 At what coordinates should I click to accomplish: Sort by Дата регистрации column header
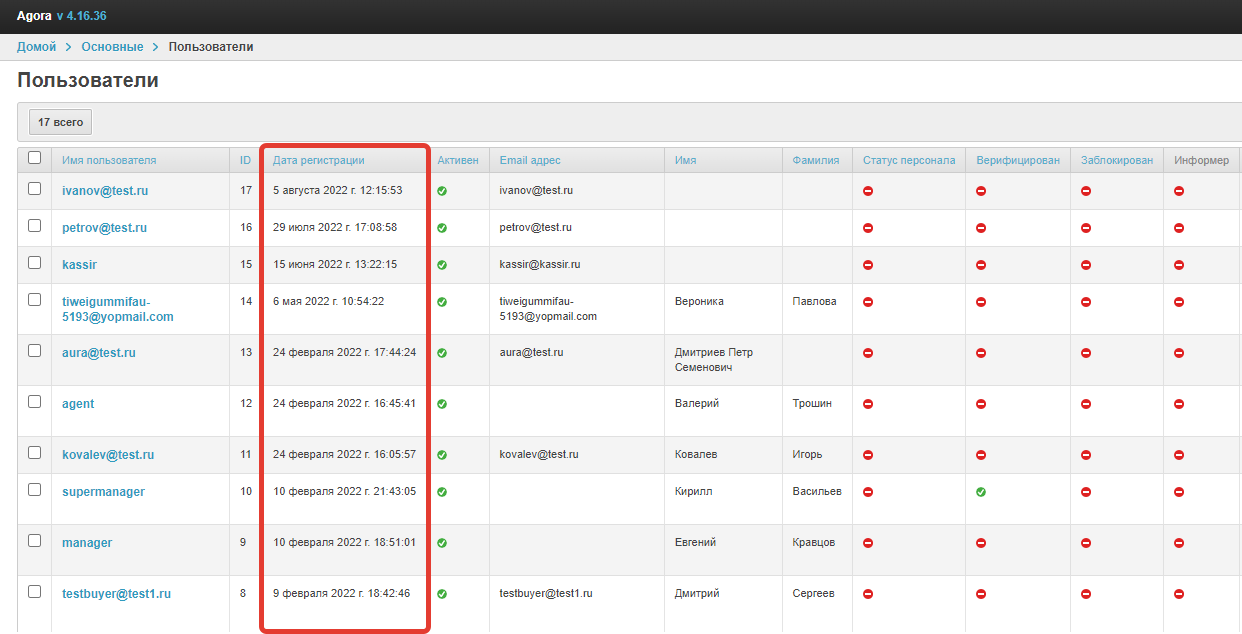coord(318,160)
